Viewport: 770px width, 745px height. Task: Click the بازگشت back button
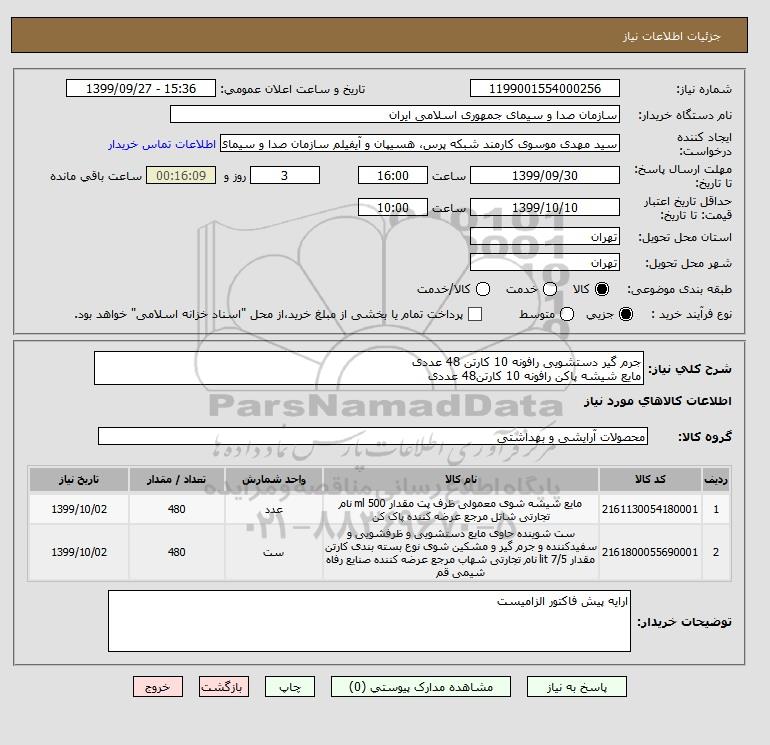[224, 687]
